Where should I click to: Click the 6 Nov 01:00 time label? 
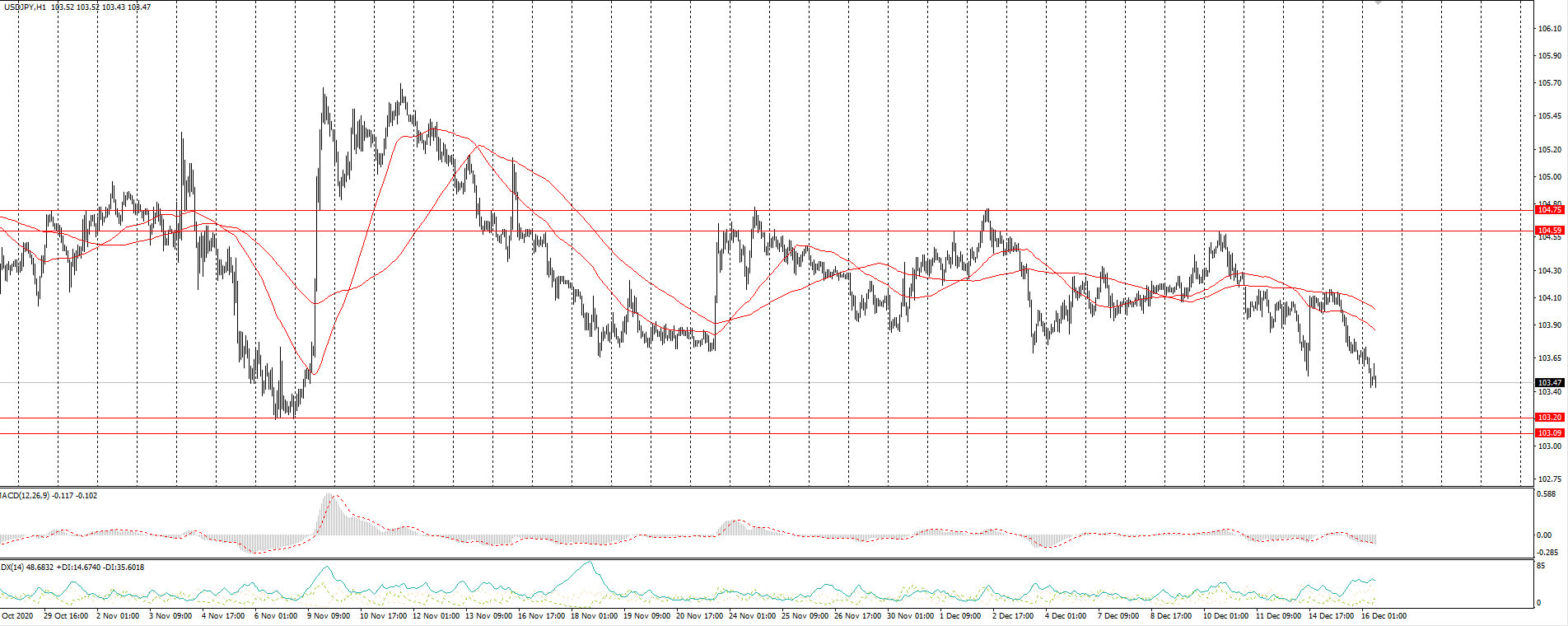(276, 616)
